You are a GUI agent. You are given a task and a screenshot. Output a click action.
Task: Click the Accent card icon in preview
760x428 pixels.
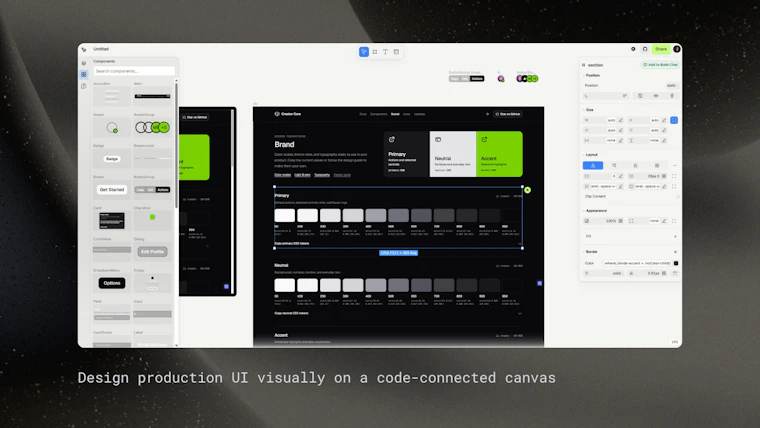click(484, 140)
